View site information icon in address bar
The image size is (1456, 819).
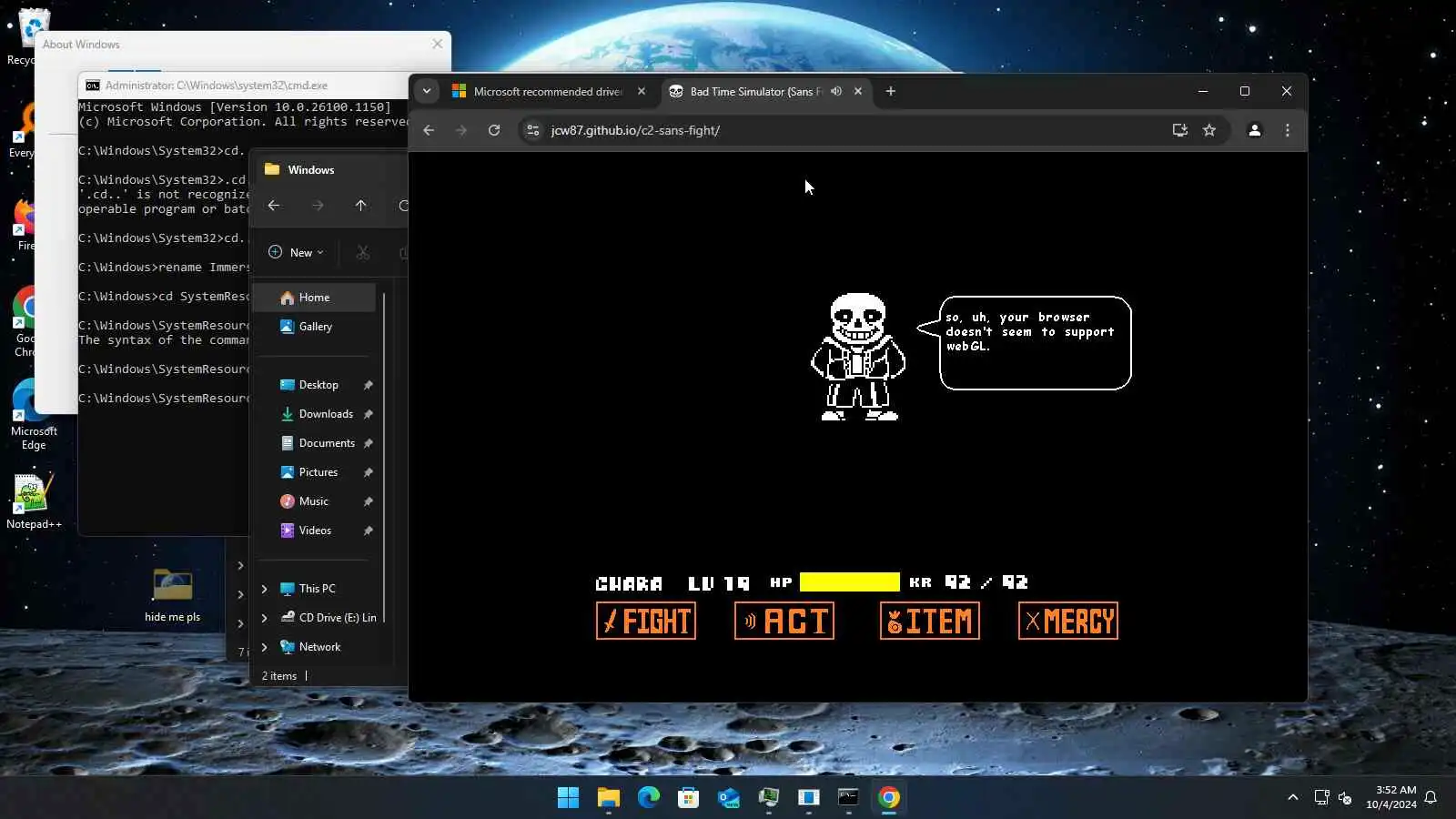click(533, 130)
